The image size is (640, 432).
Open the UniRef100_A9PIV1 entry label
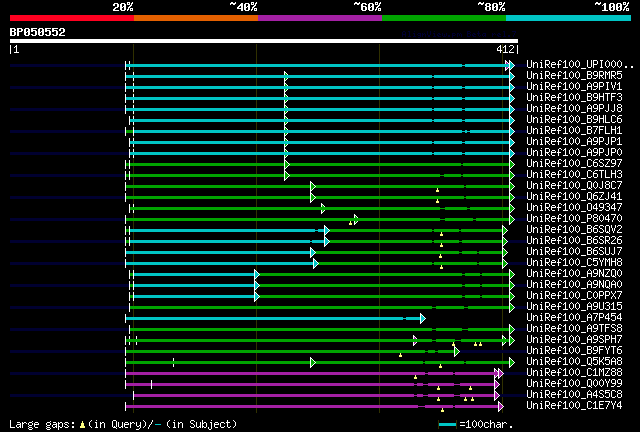pos(574,87)
